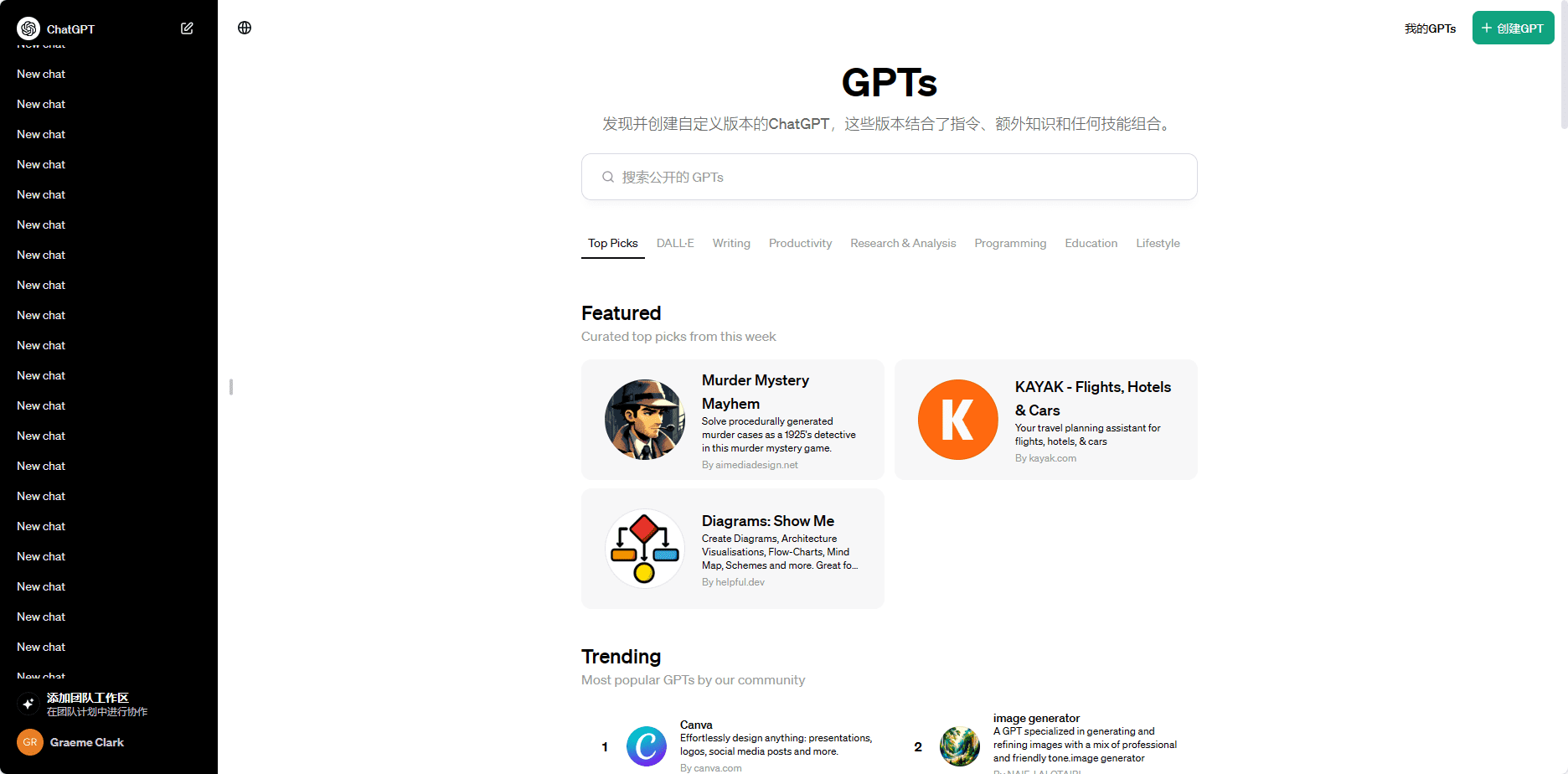This screenshot has height=774, width=1568.
Task: Click the page vertical scrollbar
Action: tap(1564, 64)
